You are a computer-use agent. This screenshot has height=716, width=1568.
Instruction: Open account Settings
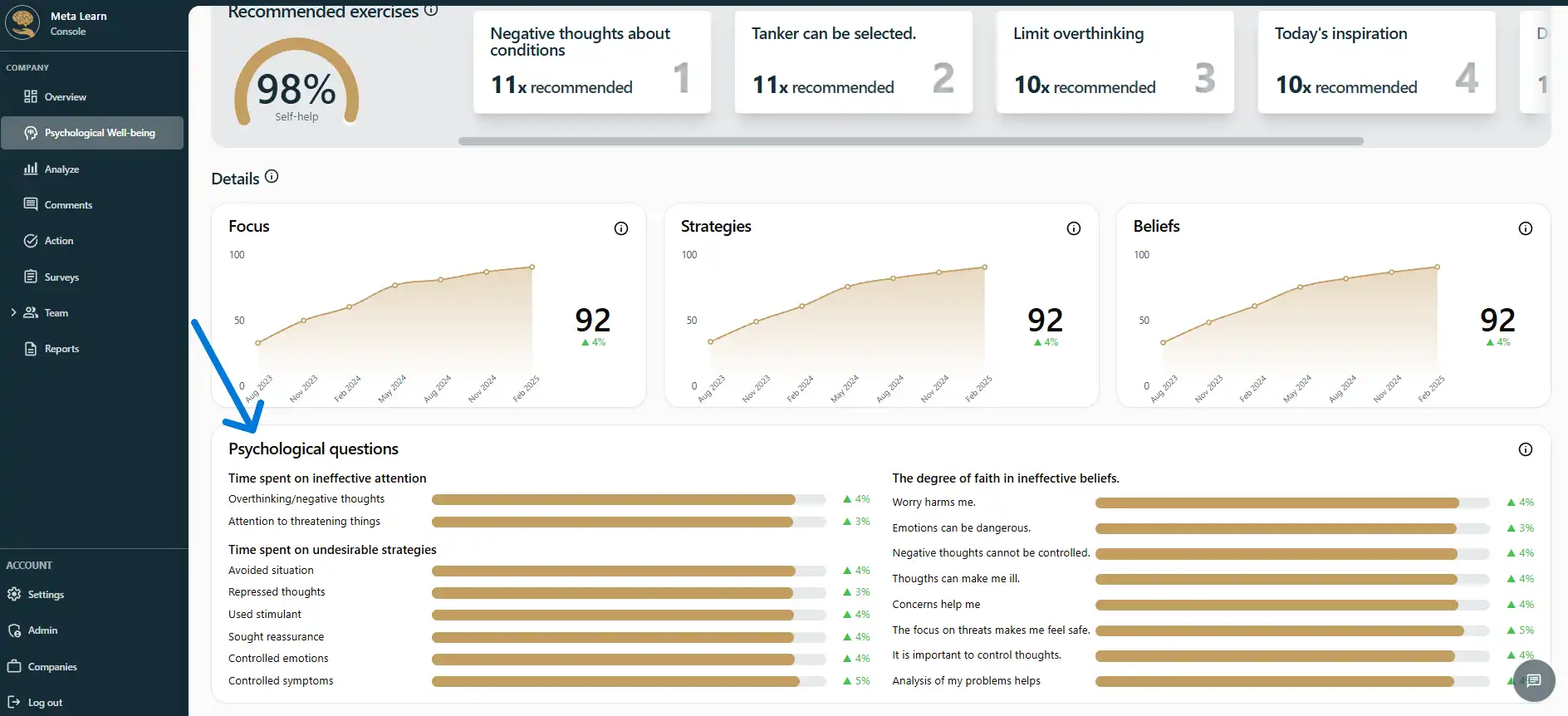[x=46, y=595]
